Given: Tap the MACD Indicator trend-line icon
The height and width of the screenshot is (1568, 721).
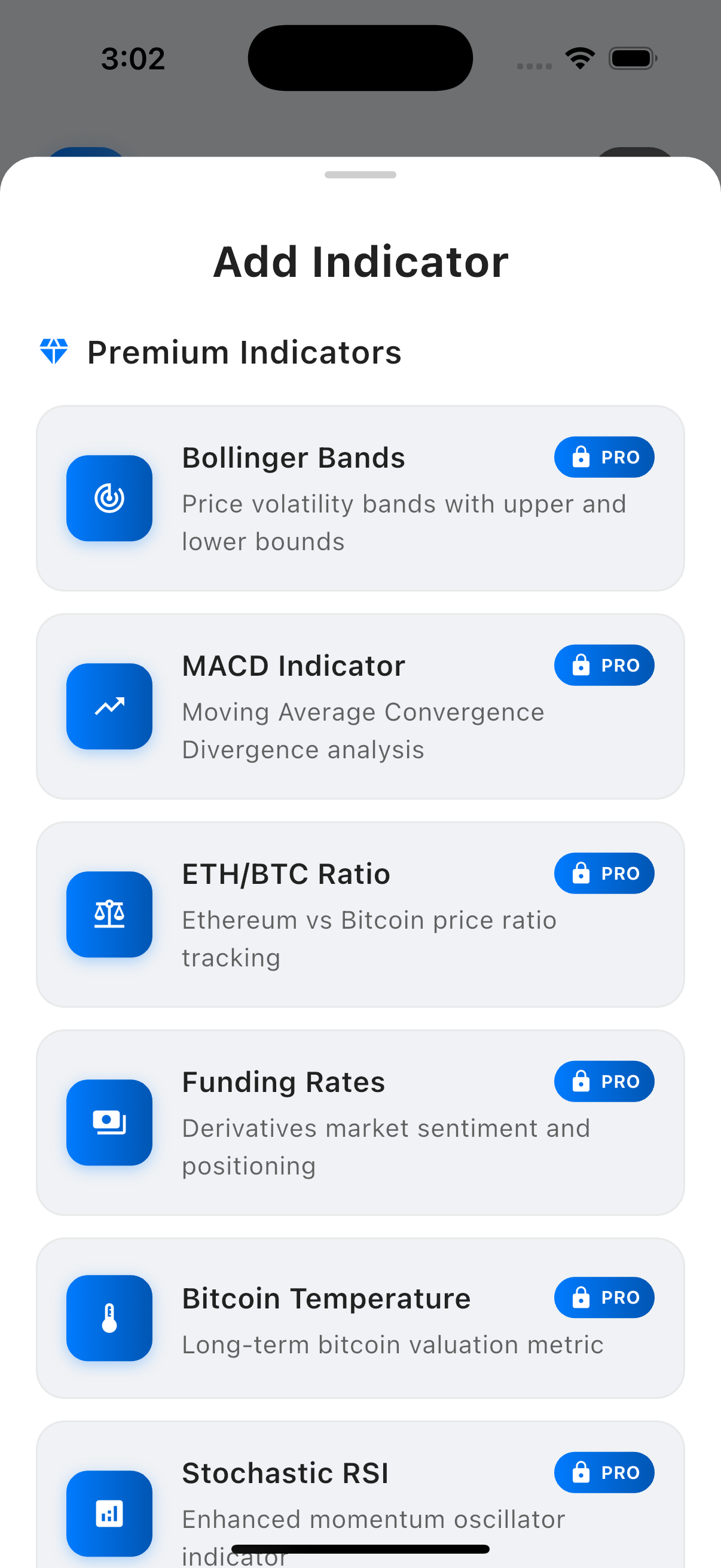Looking at the screenshot, I should tap(109, 706).
